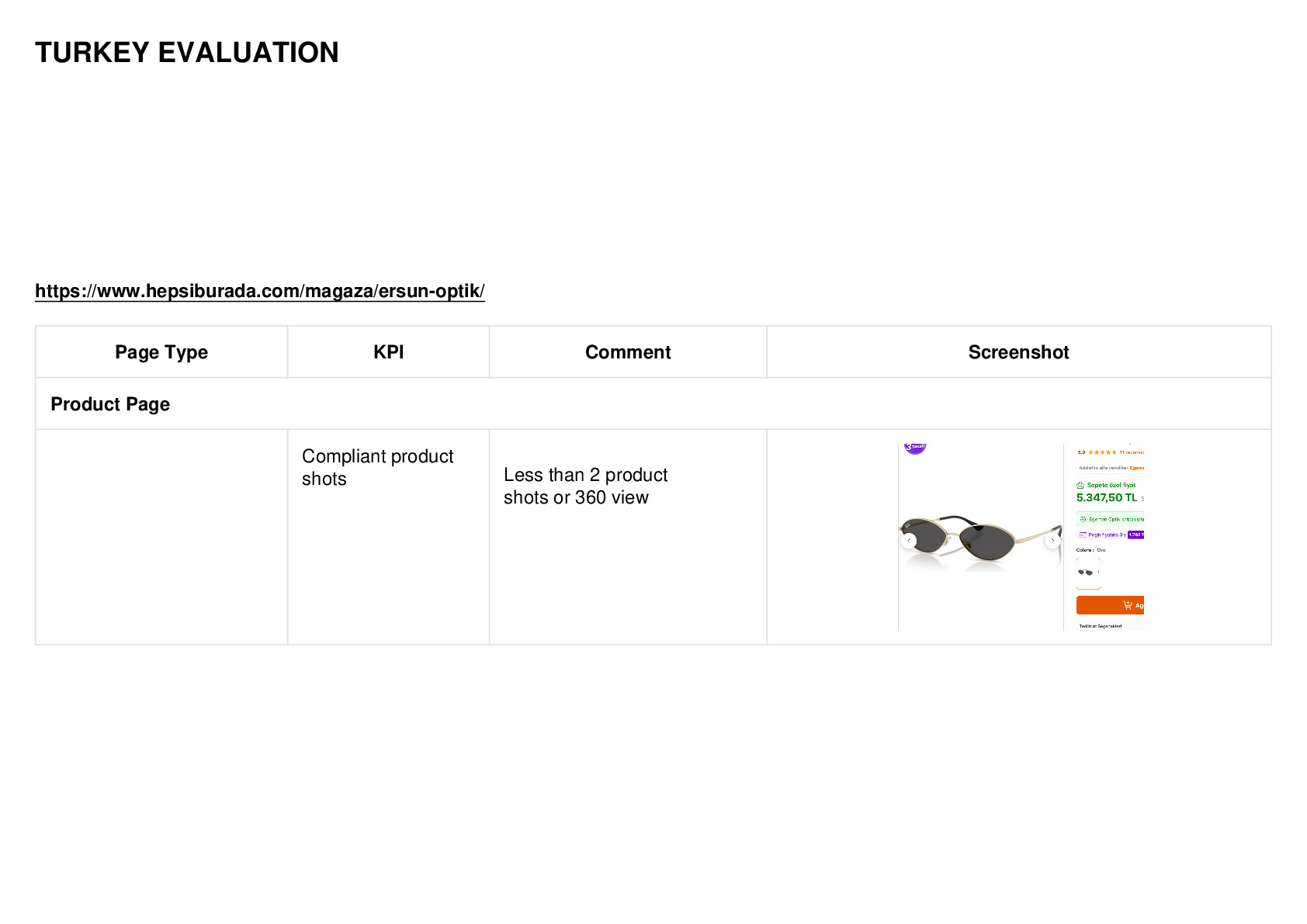This screenshot has width=1307, height=924.
Task: Click the 5.347,50 TL price
Action: pos(1107,497)
